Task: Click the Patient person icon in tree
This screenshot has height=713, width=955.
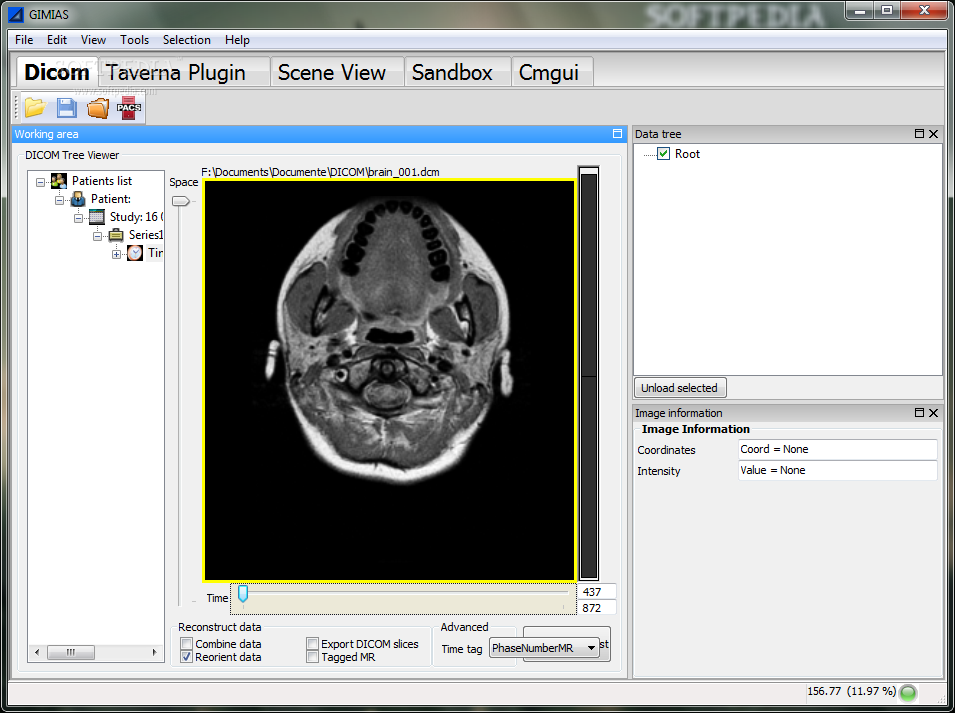Action: [x=78, y=198]
